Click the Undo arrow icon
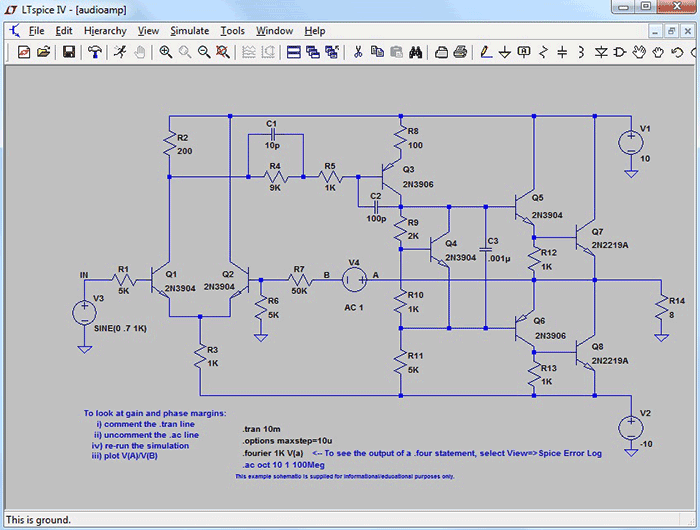The width and height of the screenshot is (700, 530). [x=677, y=52]
